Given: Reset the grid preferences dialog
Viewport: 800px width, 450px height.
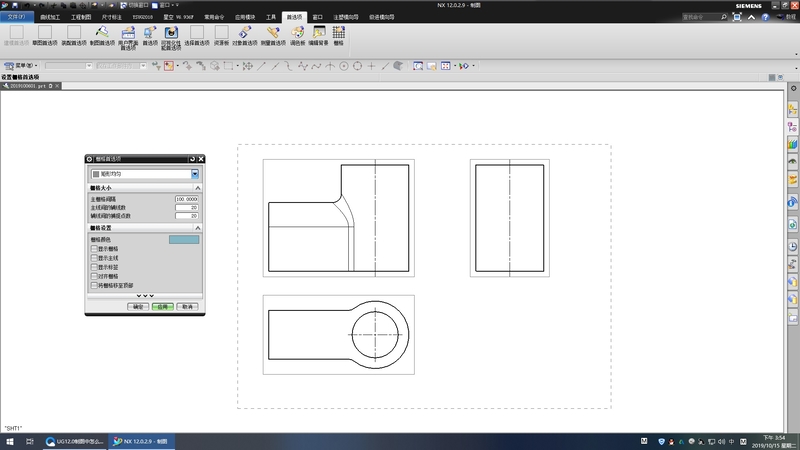Looking at the screenshot, I should [192, 159].
